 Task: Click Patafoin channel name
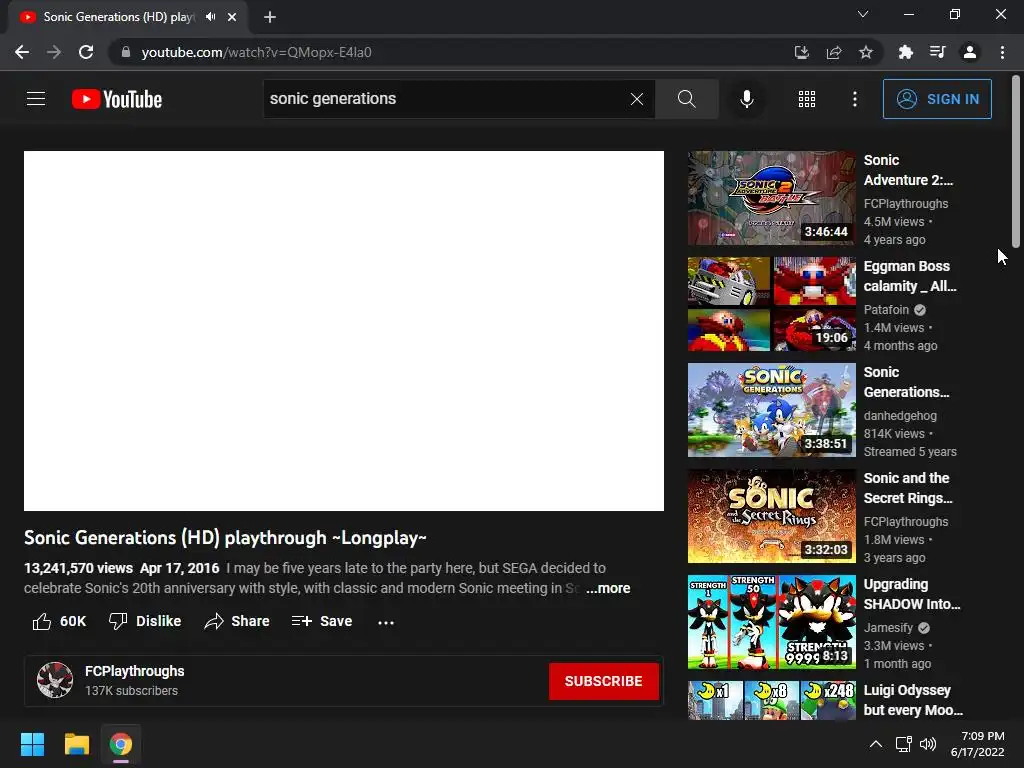[x=886, y=310]
